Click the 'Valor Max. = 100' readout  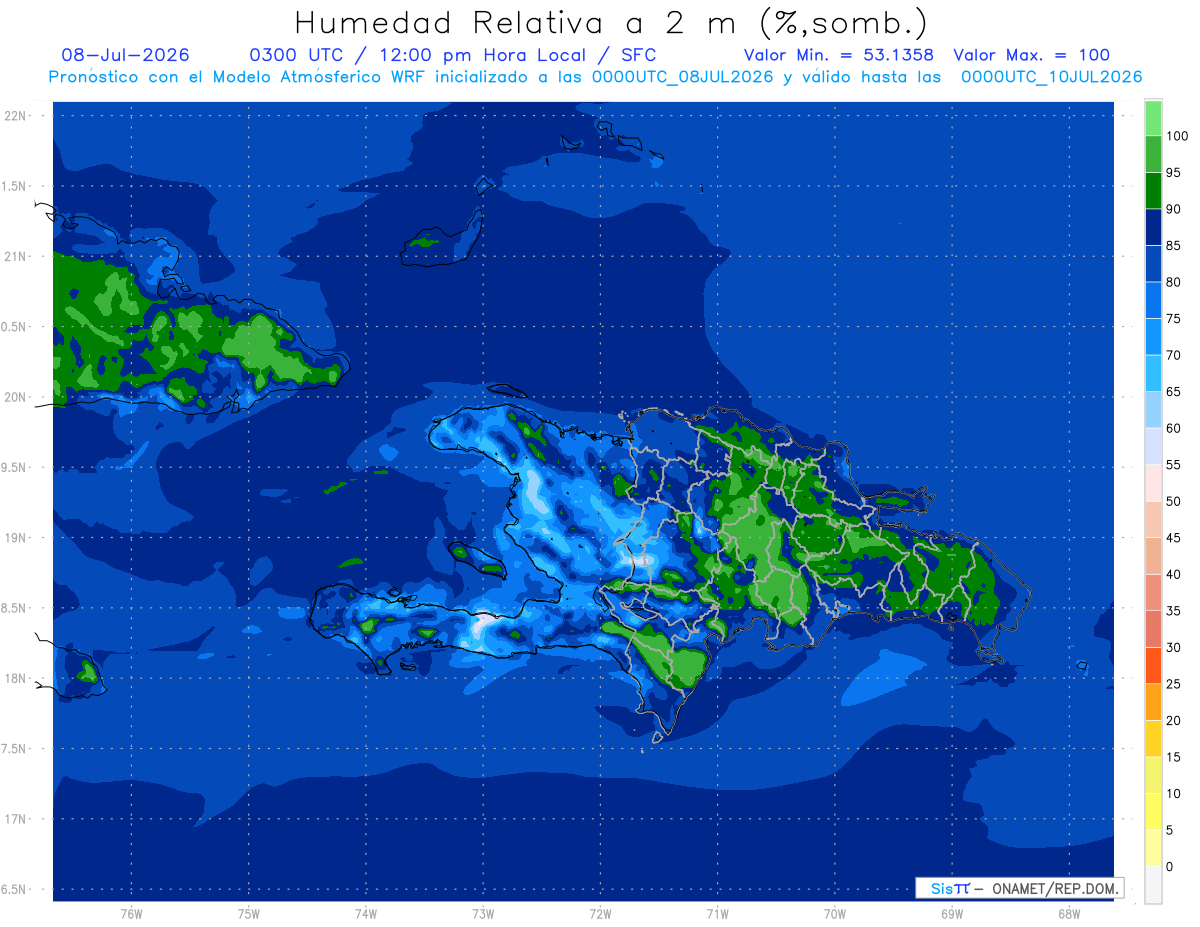[x=1032, y=55]
